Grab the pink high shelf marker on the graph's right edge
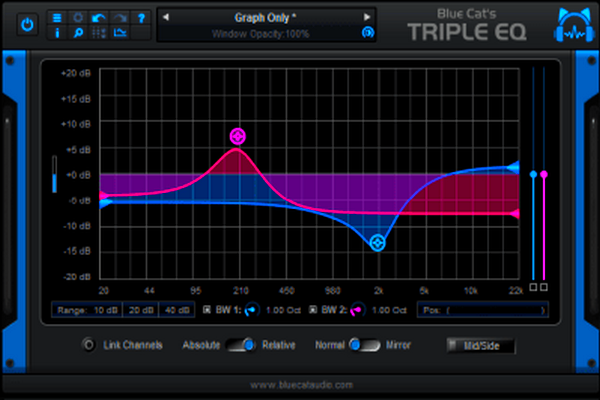 tap(515, 214)
